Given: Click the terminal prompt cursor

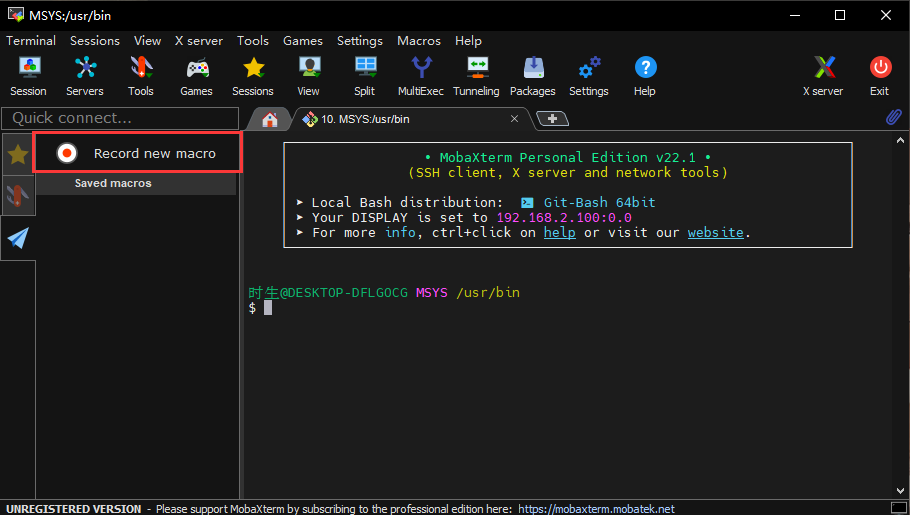Looking at the screenshot, I should tap(268, 308).
